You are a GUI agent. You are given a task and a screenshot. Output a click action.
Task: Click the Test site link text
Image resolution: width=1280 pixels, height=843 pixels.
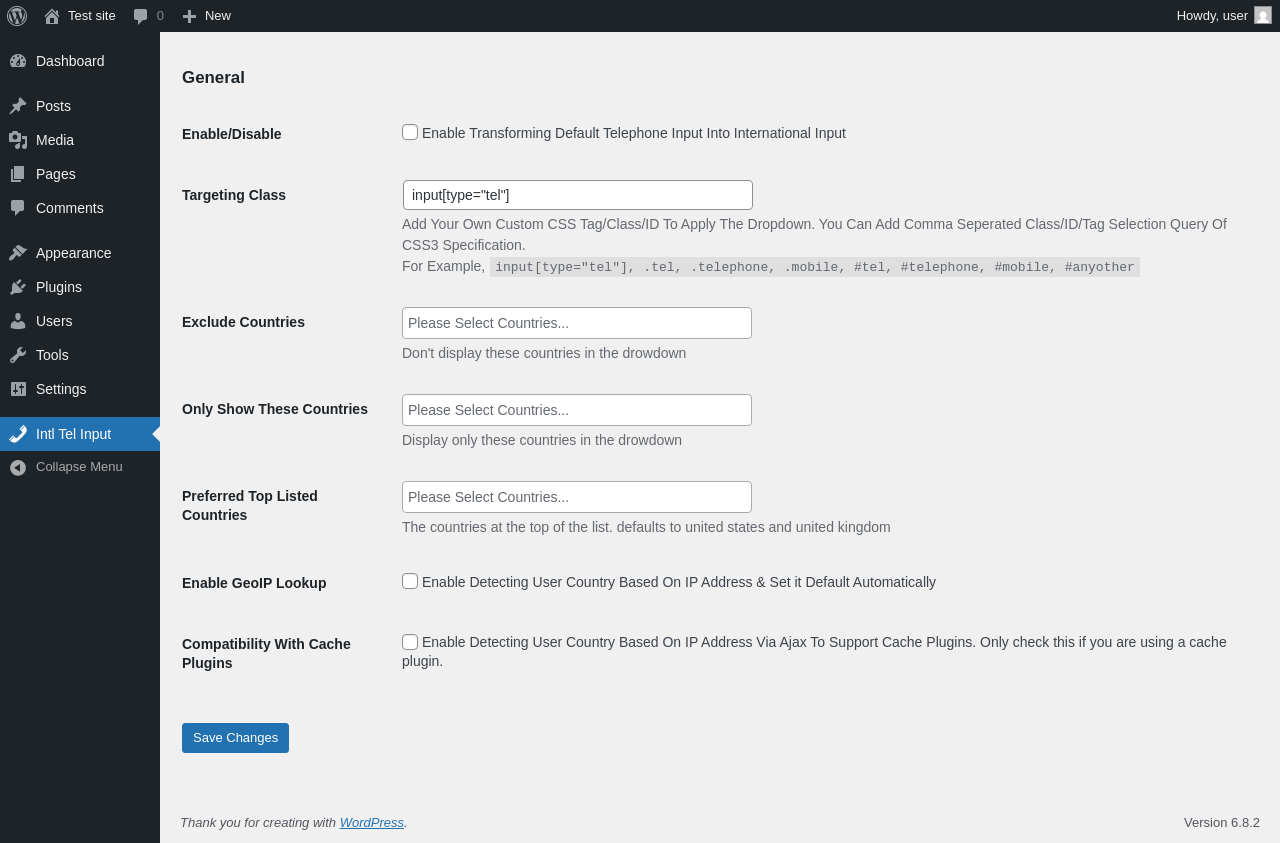tap(92, 16)
